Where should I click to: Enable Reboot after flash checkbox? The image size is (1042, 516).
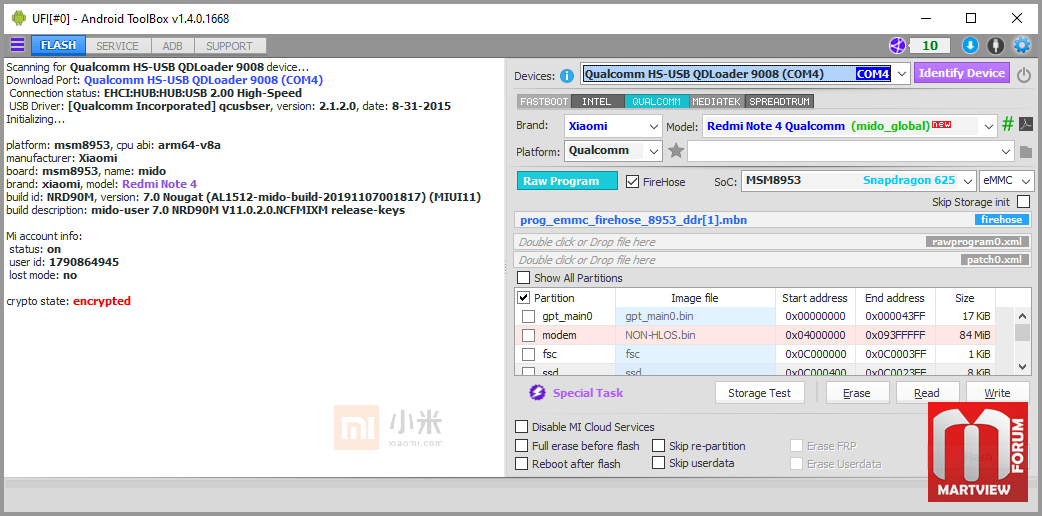coord(522,463)
